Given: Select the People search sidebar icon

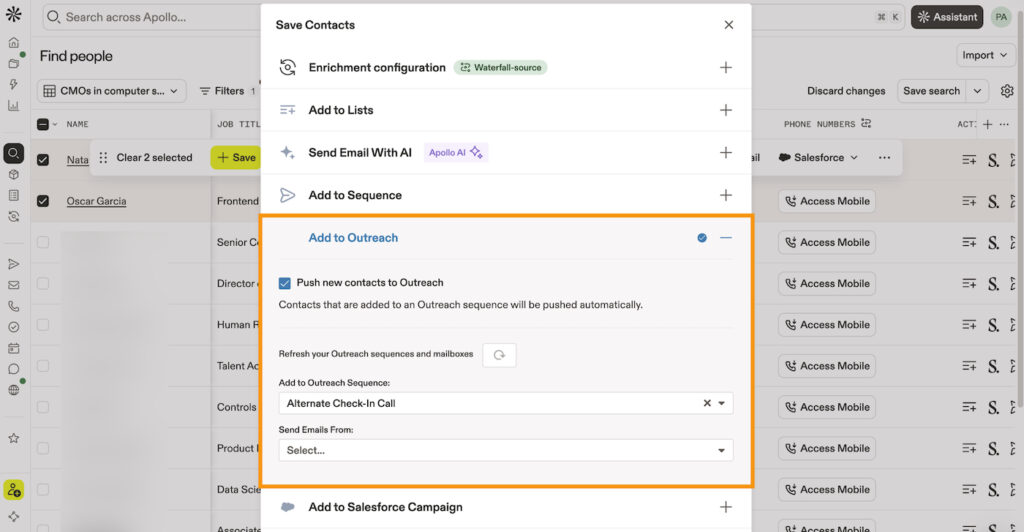Looking at the screenshot, I should (x=13, y=153).
